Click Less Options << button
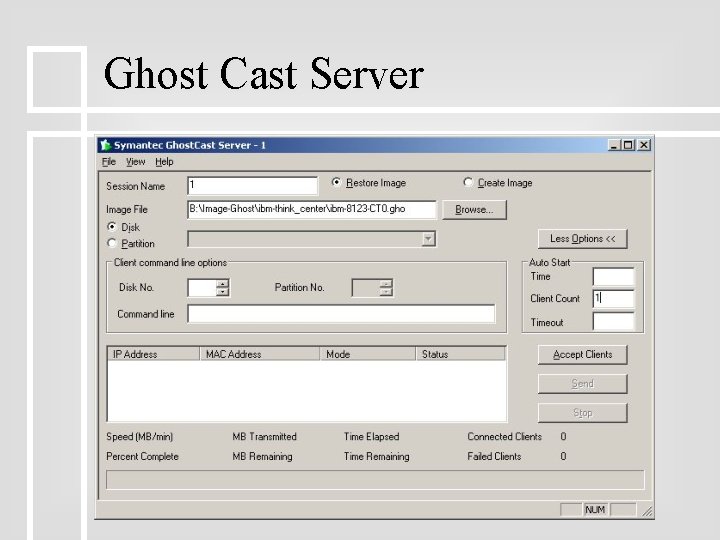720x540 pixels. [582, 239]
